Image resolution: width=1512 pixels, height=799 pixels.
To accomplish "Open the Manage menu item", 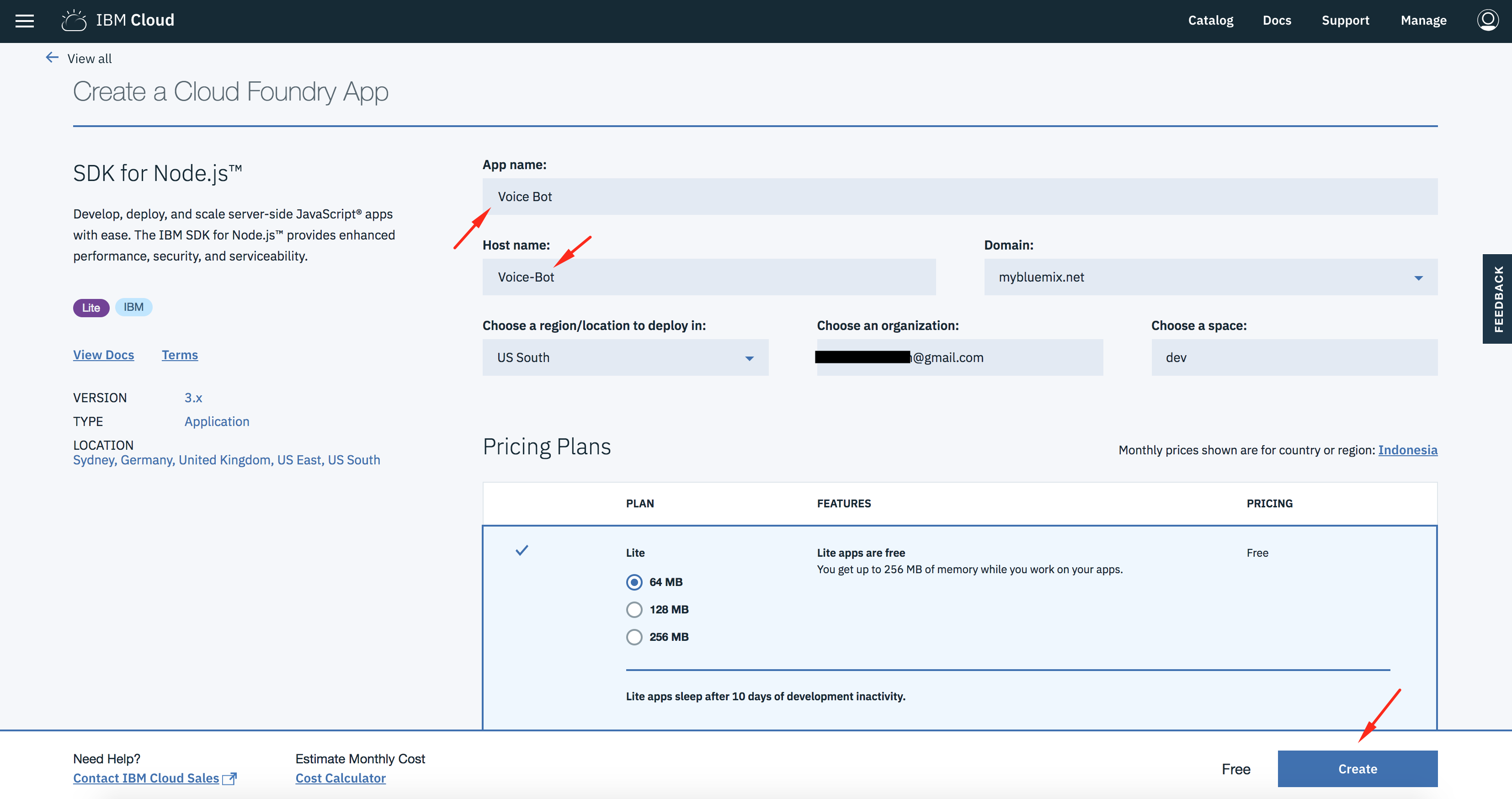I will tap(1423, 21).
